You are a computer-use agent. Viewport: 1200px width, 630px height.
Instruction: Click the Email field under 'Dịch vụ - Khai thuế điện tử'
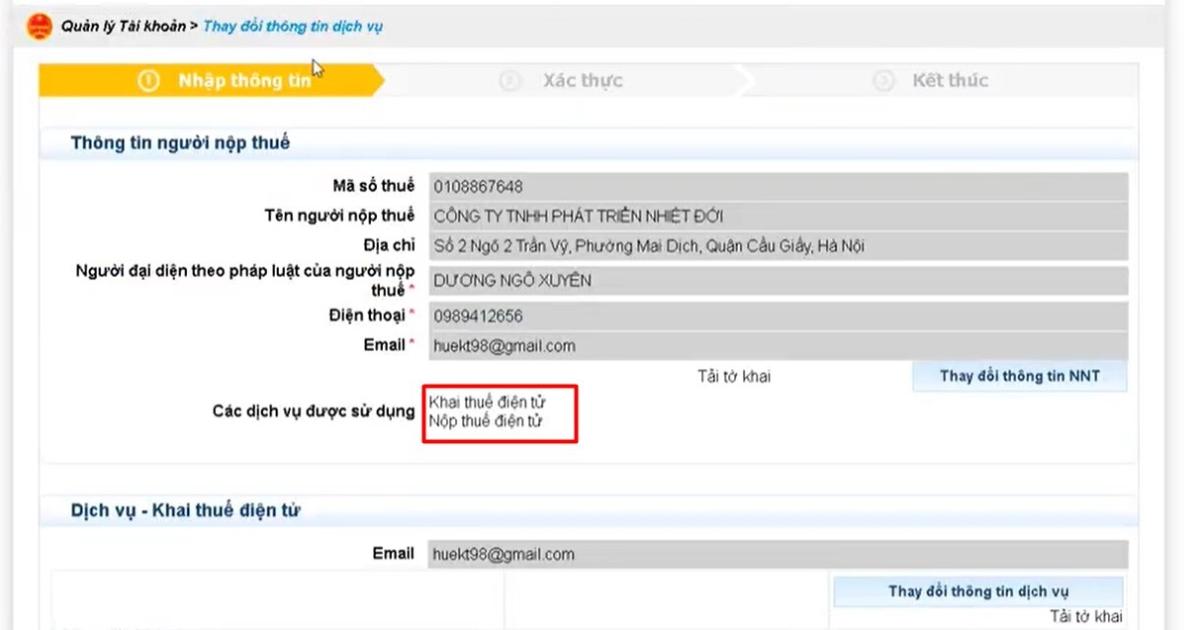[778, 555]
